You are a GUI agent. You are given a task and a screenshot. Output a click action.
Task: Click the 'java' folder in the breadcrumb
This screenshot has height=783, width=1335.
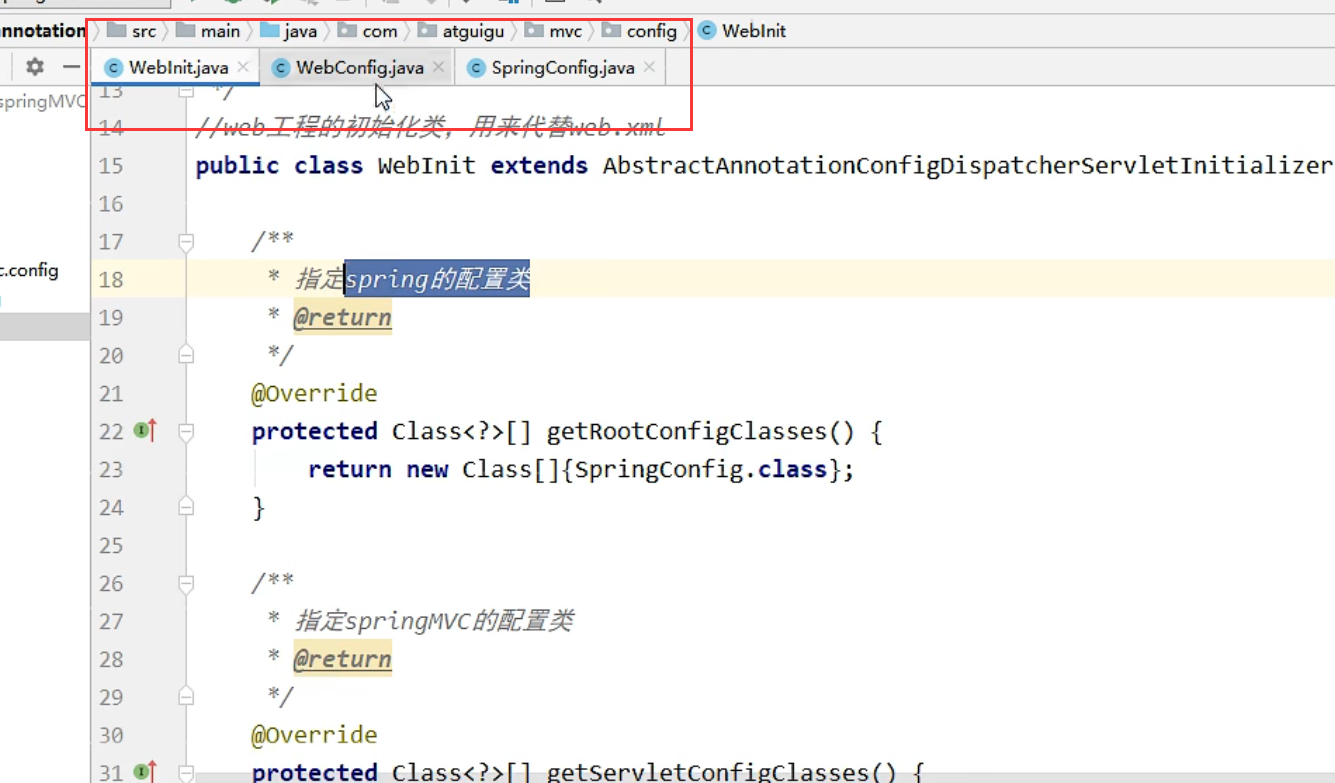pos(299,31)
